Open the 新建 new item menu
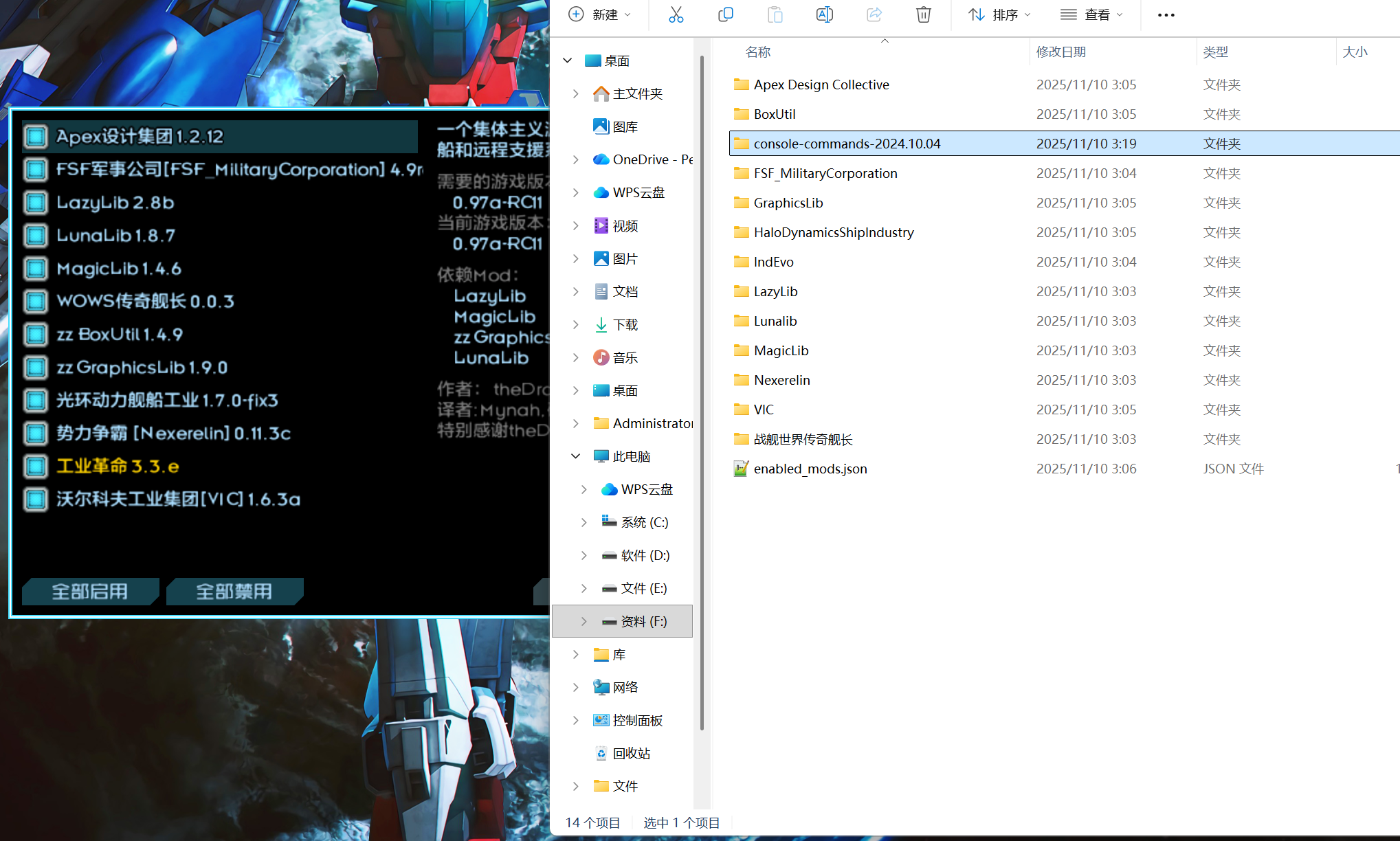1400x841 pixels. (x=599, y=14)
